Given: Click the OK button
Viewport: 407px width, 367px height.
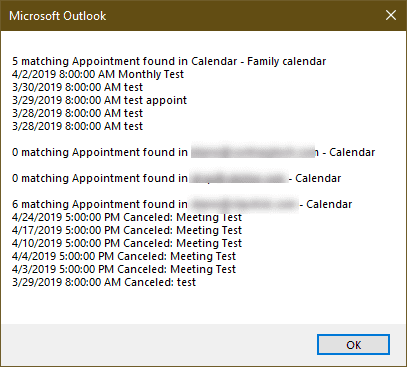Looking at the screenshot, I should (x=353, y=345).
